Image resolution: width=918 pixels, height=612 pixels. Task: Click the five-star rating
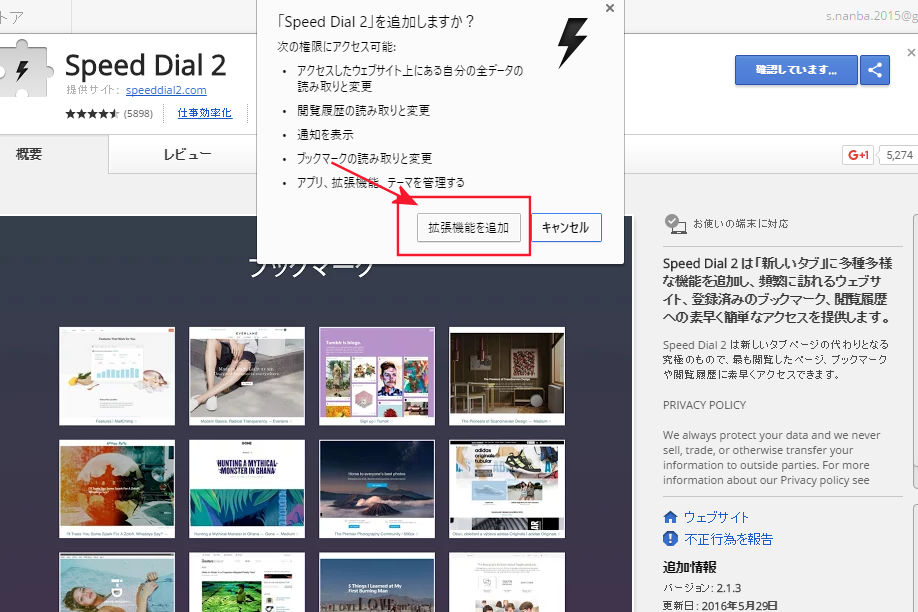[92, 114]
